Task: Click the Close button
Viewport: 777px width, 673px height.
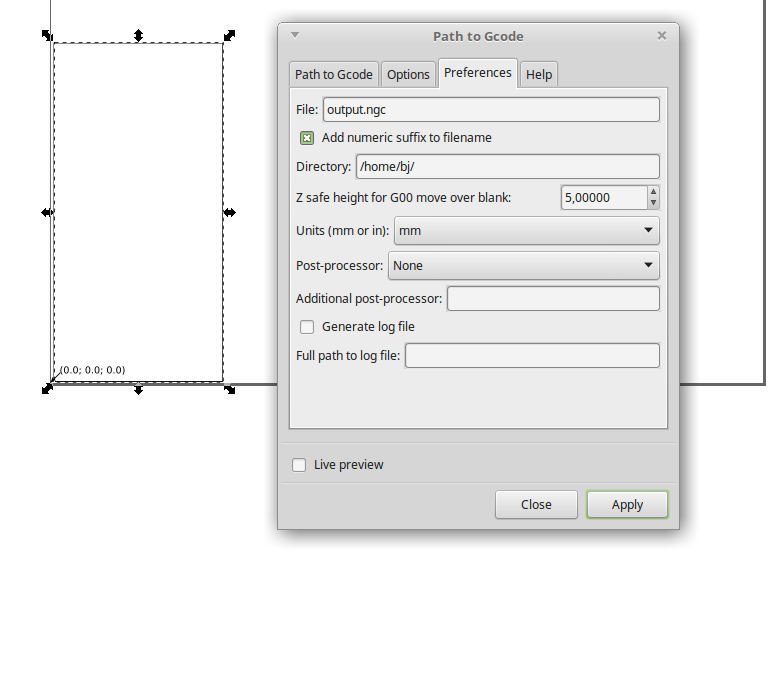Action: click(x=536, y=505)
